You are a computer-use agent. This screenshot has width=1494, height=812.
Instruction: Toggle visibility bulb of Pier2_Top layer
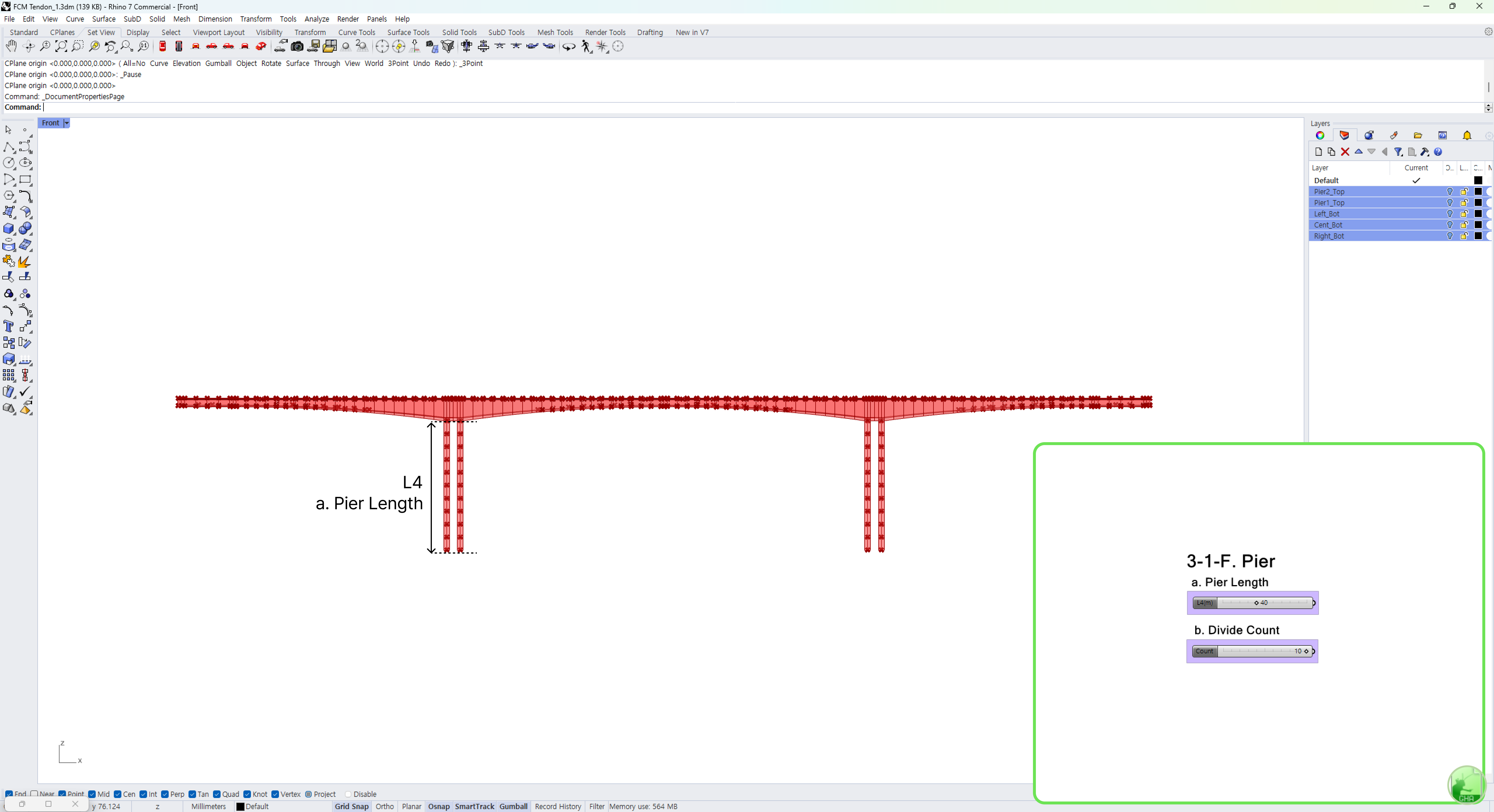tap(1450, 192)
